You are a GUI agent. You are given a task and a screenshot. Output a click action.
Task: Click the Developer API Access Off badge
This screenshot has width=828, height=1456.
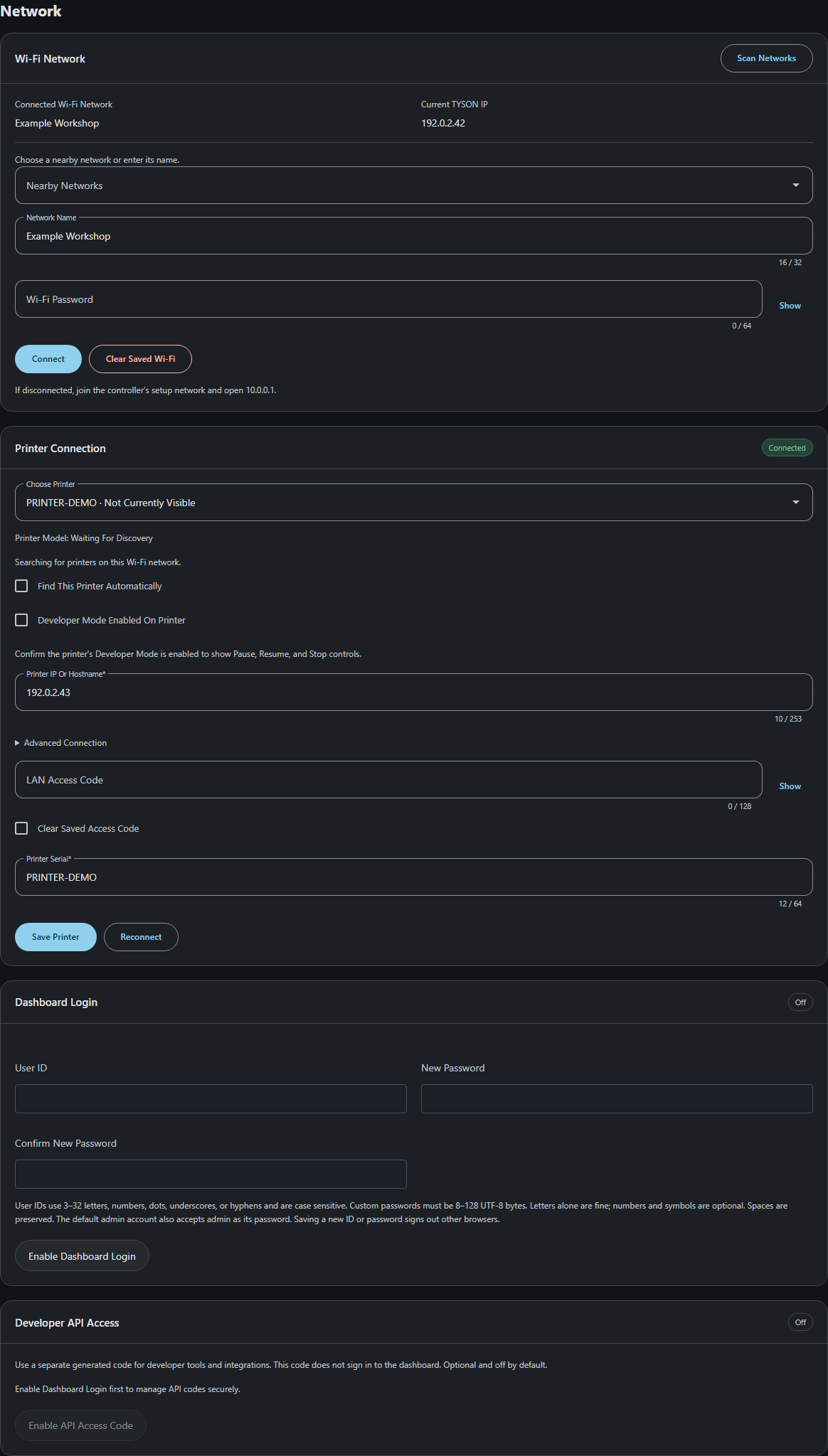pyautogui.click(x=800, y=1322)
